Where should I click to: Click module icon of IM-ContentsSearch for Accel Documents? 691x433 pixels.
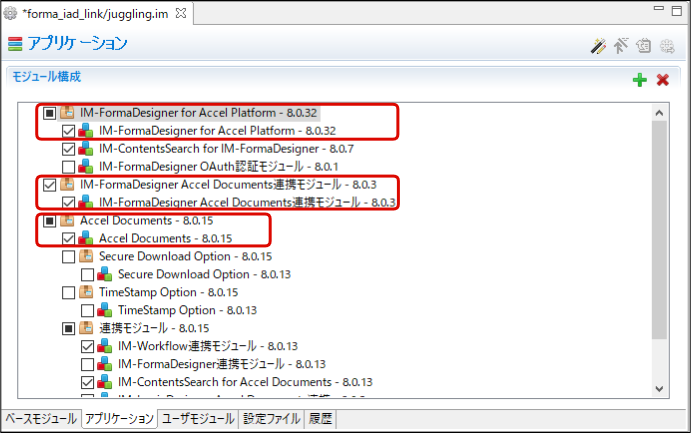pyautogui.click(x=104, y=382)
